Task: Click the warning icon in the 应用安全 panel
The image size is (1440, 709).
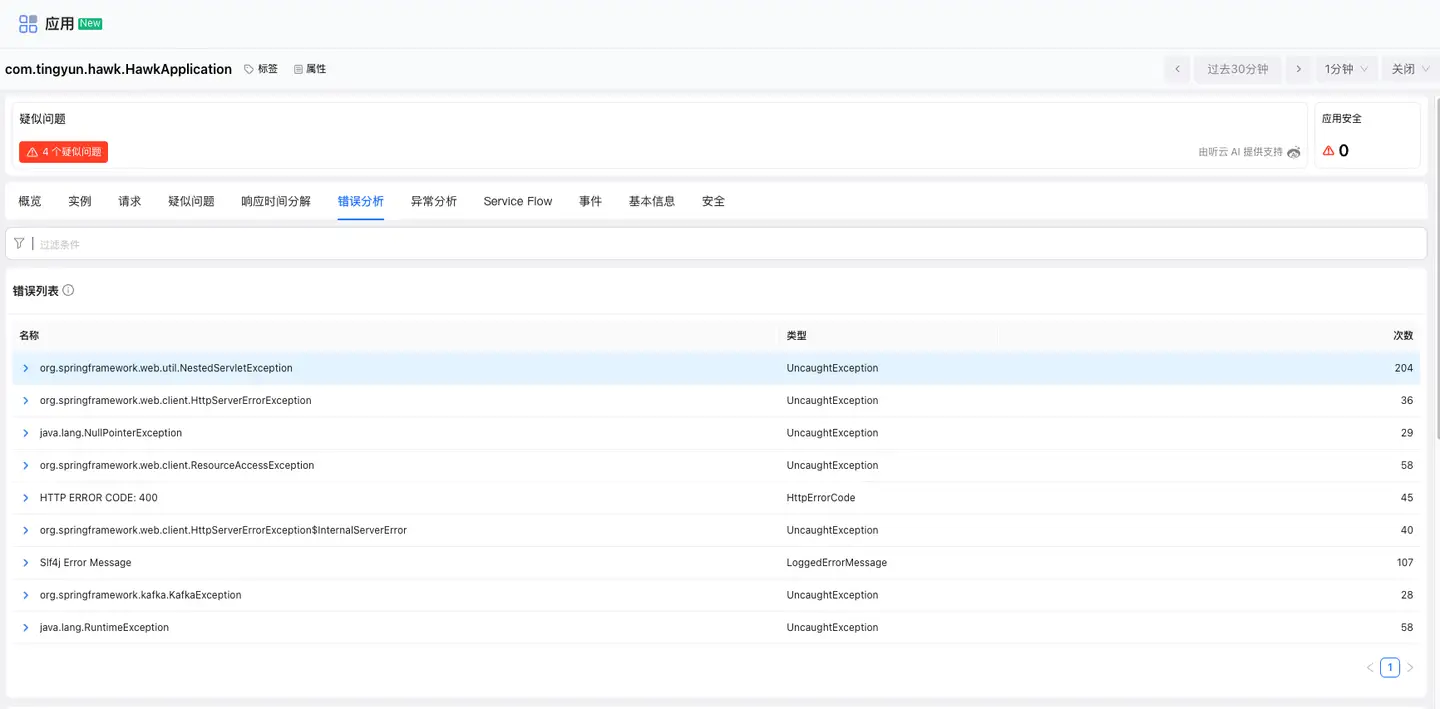Action: [x=1328, y=150]
